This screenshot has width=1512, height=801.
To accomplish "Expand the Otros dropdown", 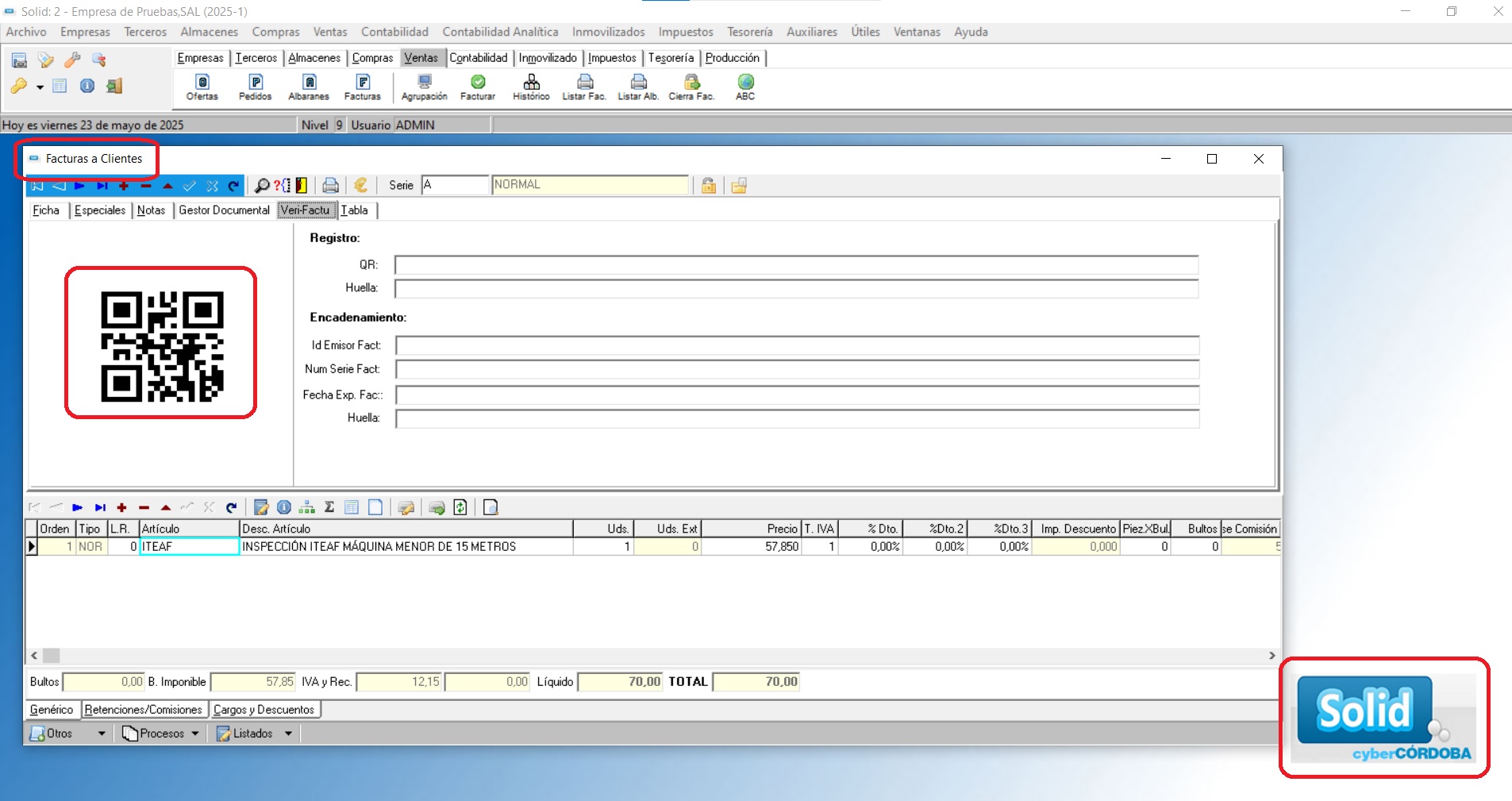I will click(102, 734).
